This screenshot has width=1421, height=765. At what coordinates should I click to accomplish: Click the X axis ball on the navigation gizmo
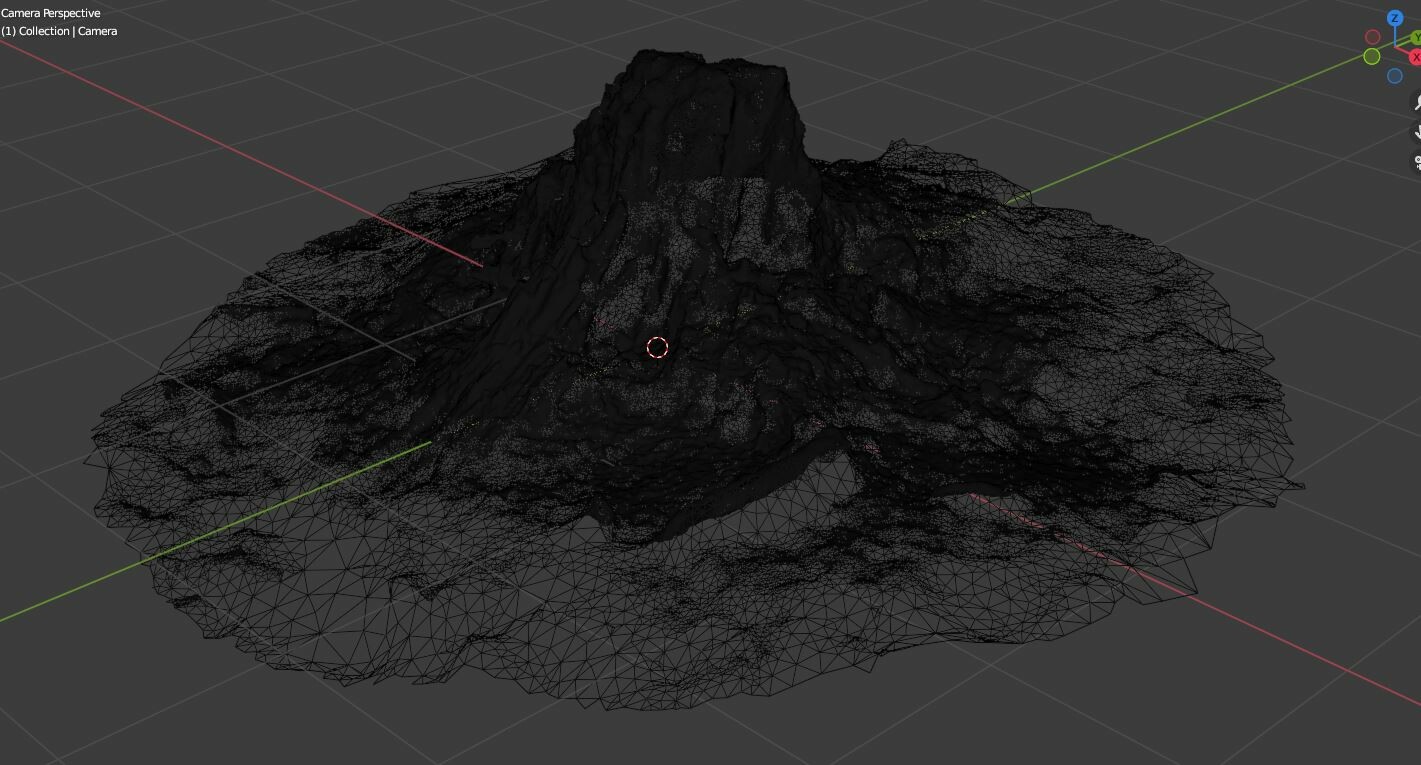click(1415, 56)
